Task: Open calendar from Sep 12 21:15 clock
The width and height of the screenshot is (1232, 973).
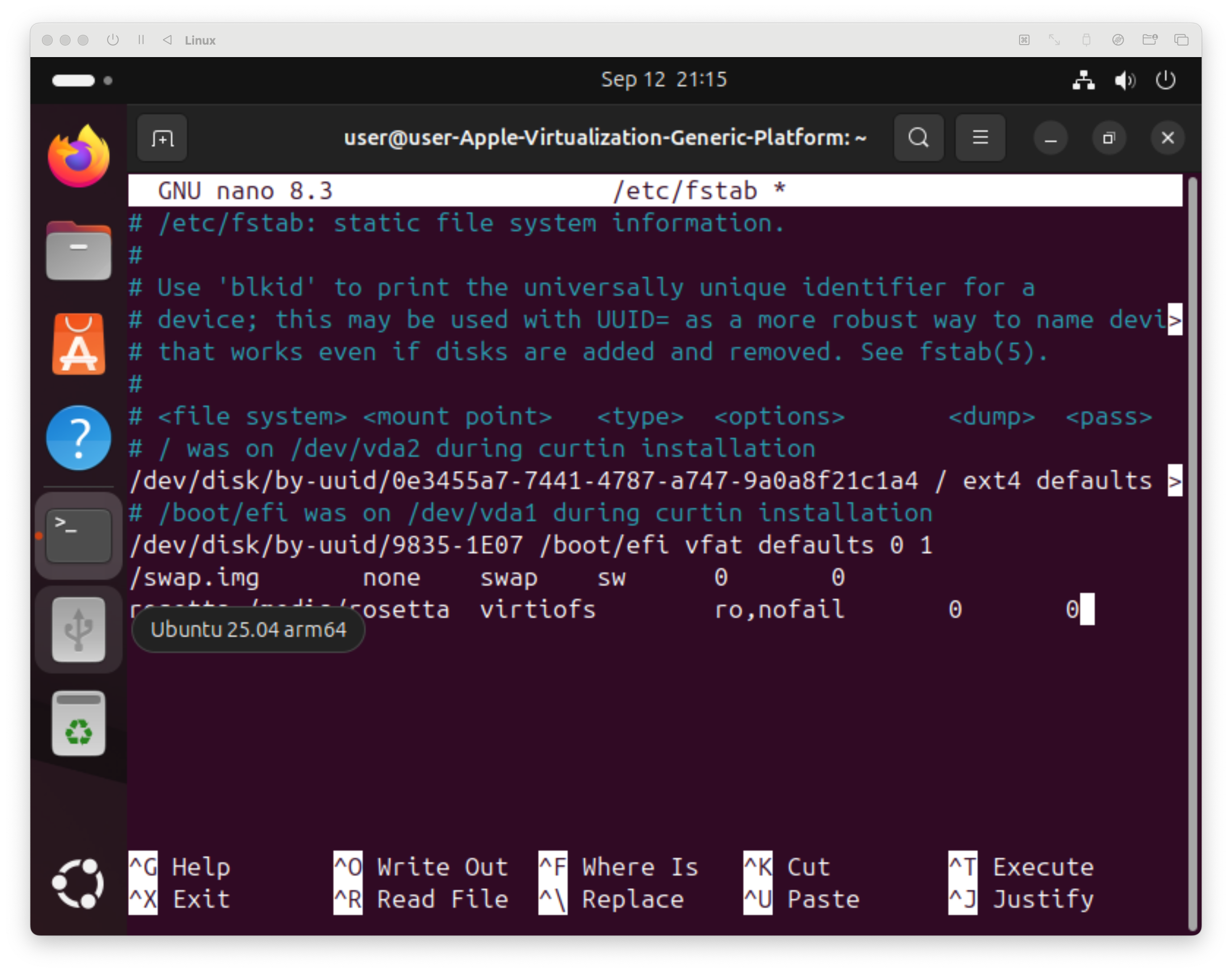Action: (x=664, y=80)
